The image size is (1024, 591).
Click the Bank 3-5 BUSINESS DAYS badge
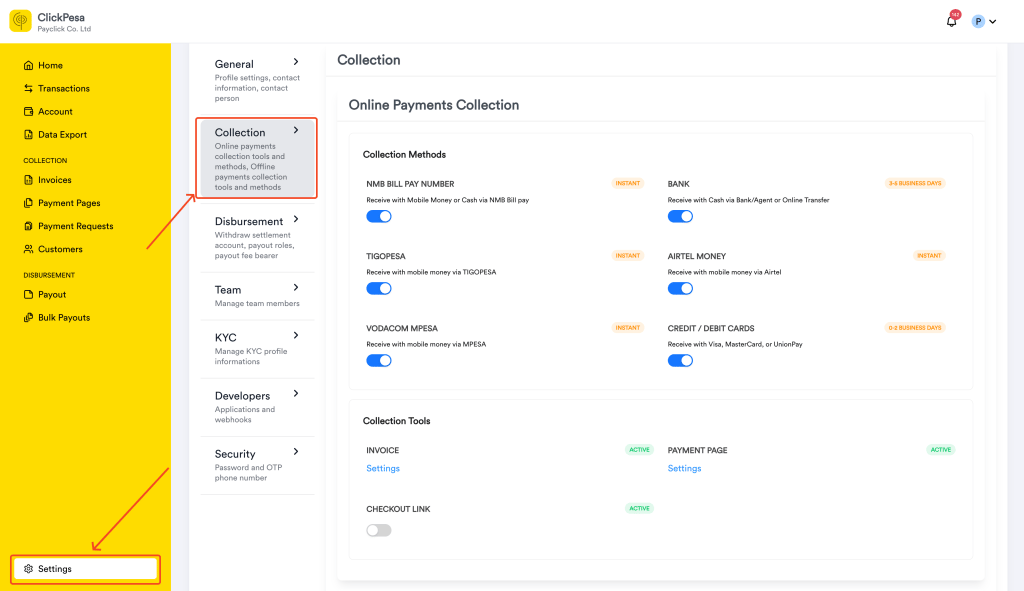coord(915,184)
